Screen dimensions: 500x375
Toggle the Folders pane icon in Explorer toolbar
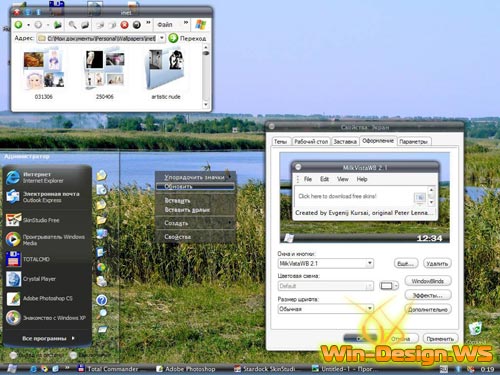pyautogui.click(x=85, y=25)
